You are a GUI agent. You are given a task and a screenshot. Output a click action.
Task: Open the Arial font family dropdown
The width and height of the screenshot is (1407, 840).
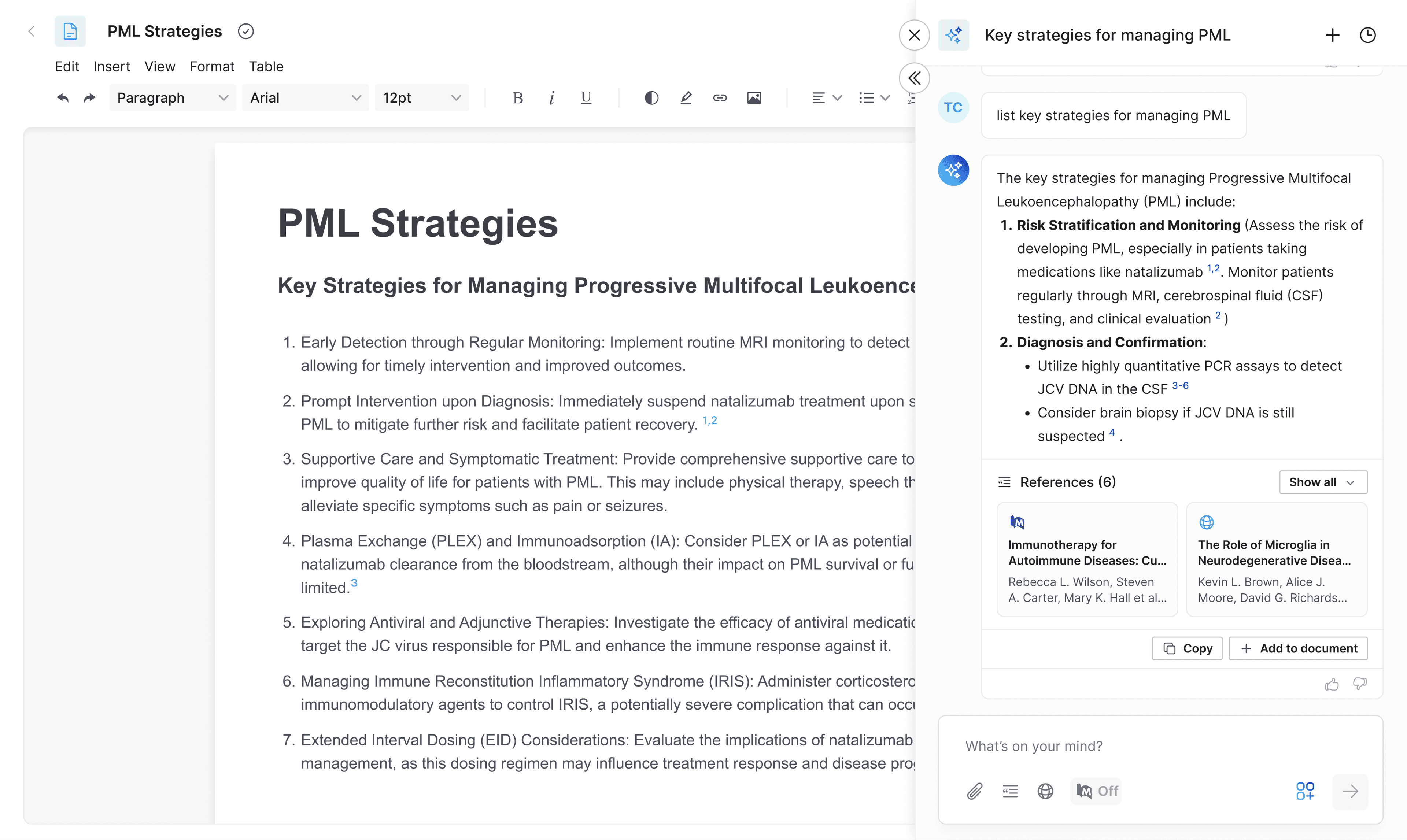[305, 98]
